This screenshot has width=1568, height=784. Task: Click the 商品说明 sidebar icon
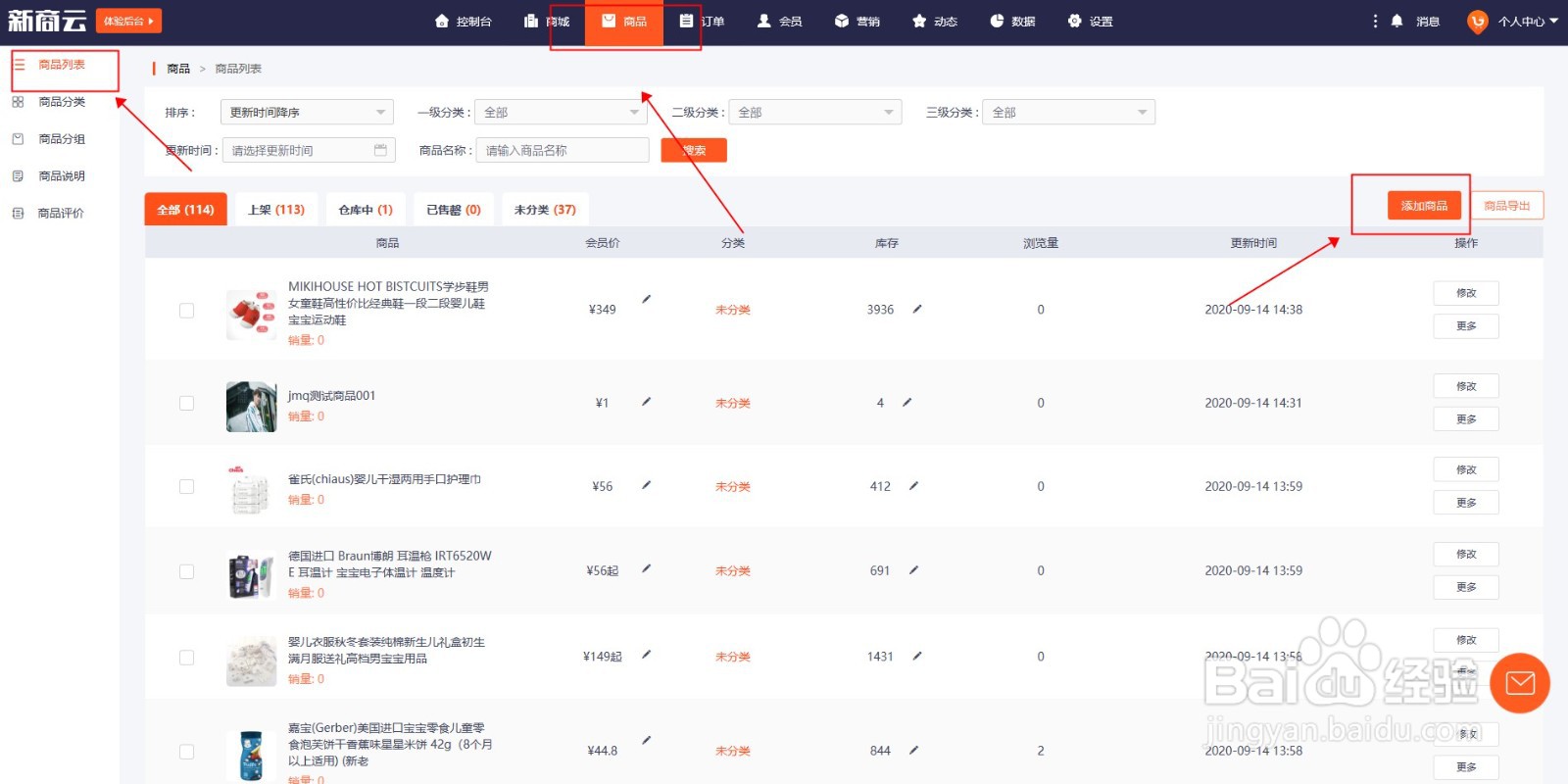18,176
